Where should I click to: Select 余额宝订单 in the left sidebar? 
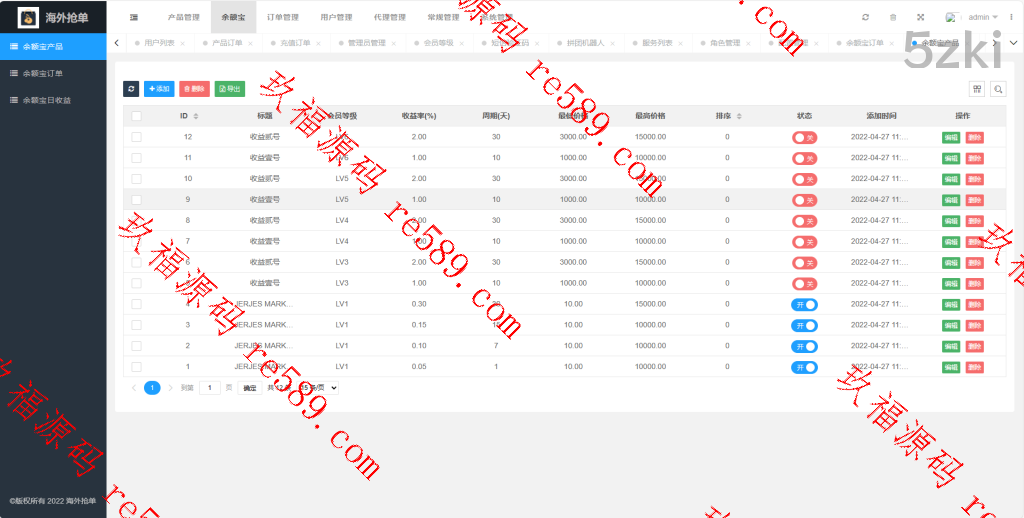pos(43,73)
